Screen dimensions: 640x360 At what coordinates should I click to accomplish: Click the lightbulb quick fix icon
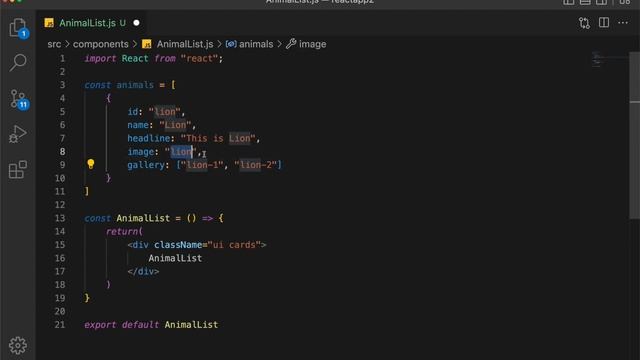click(91, 164)
